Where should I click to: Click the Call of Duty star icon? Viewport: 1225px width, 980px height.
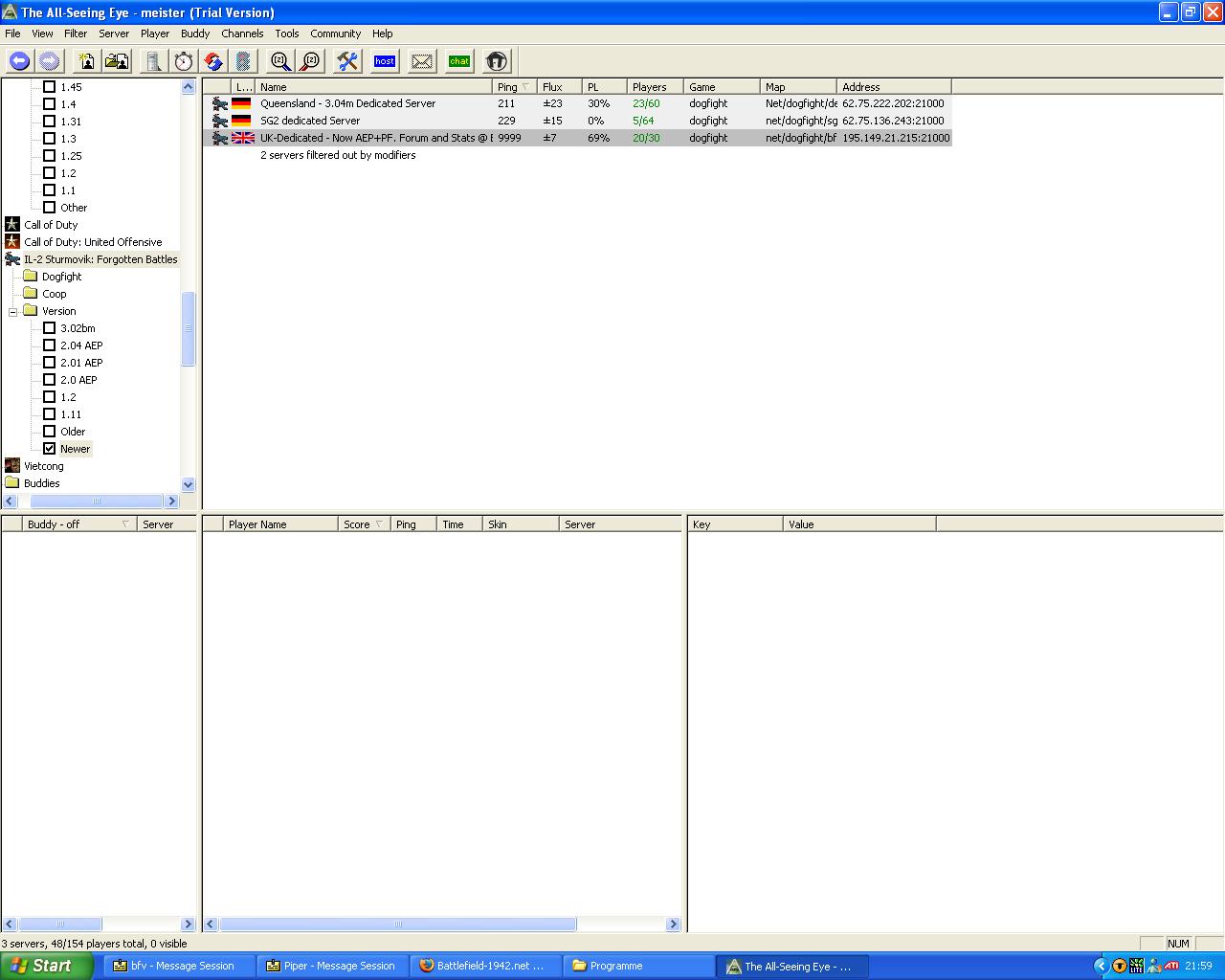tap(12, 225)
